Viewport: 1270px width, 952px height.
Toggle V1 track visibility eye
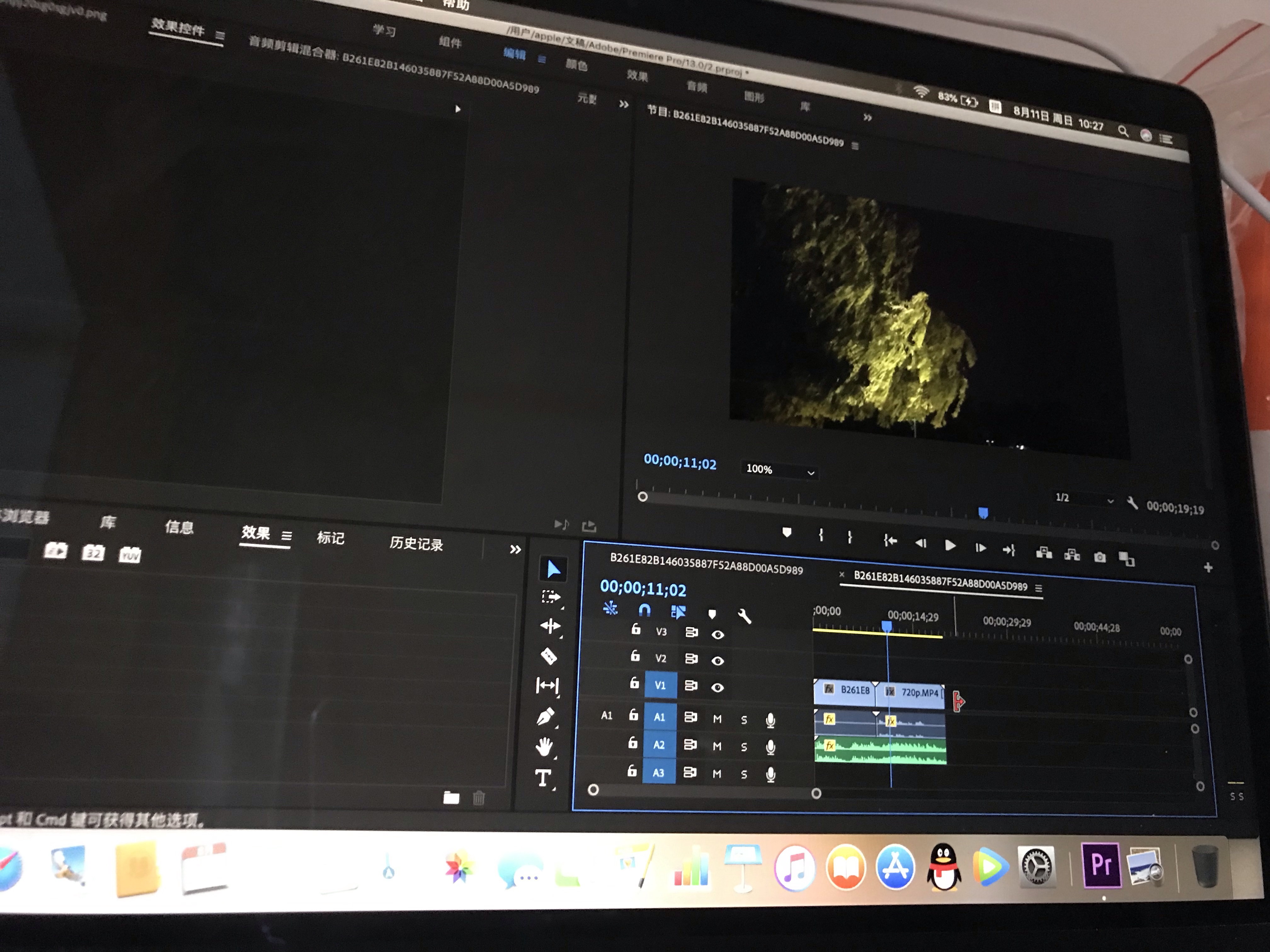click(x=717, y=688)
